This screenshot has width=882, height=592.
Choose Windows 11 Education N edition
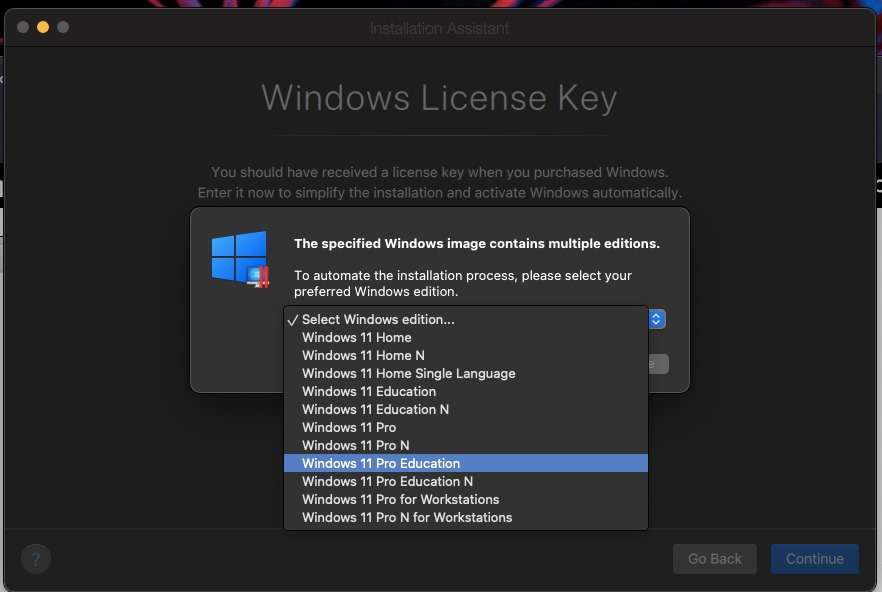coord(466,410)
